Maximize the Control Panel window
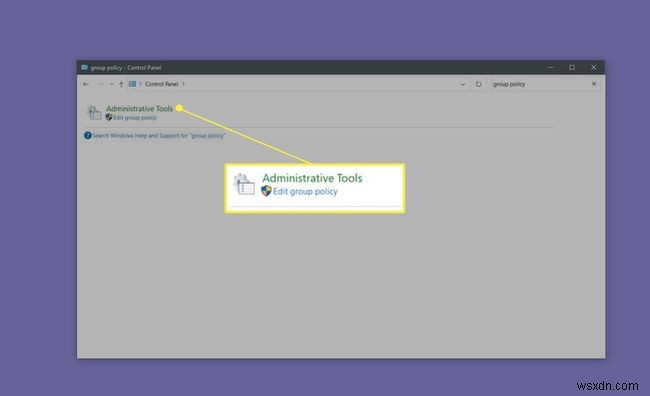 572,67
